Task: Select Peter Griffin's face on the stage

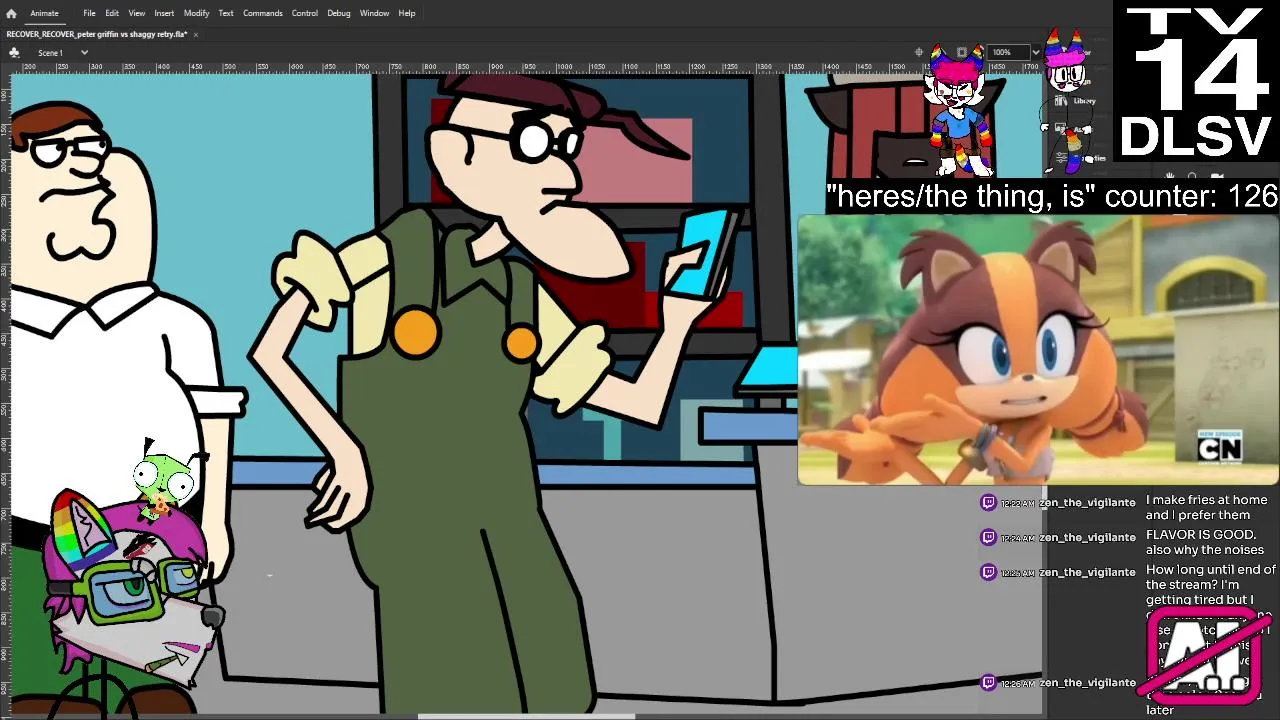Action: tap(85, 195)
